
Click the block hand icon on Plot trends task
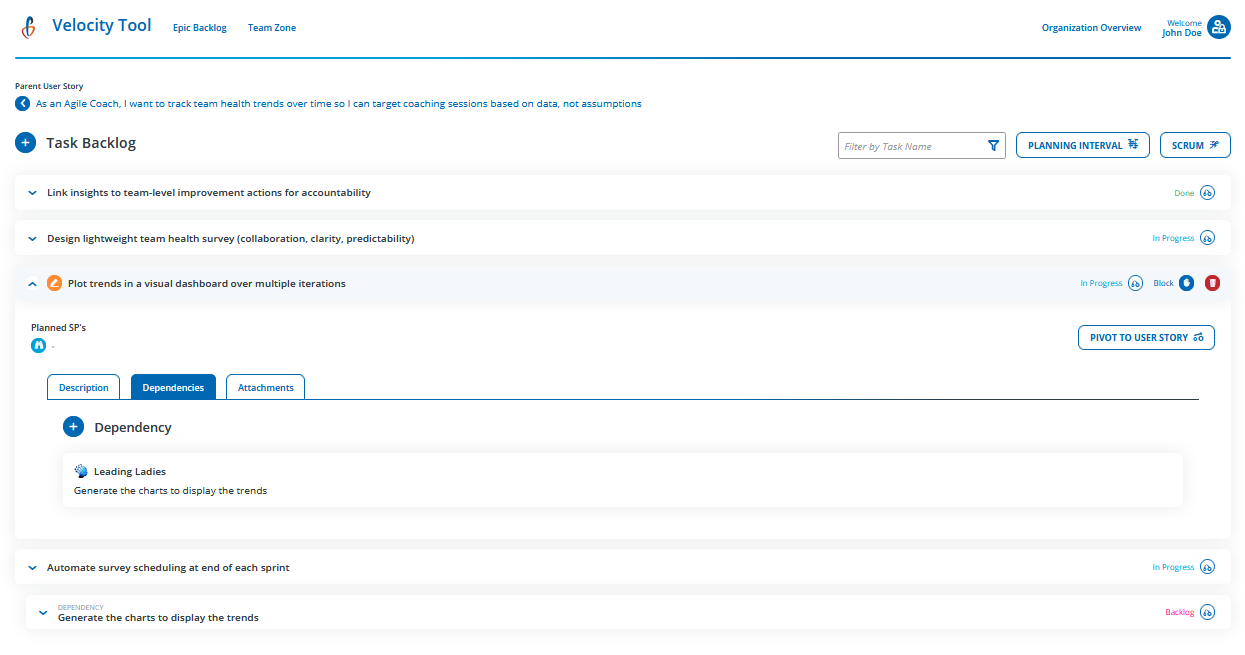(1186, 283)
